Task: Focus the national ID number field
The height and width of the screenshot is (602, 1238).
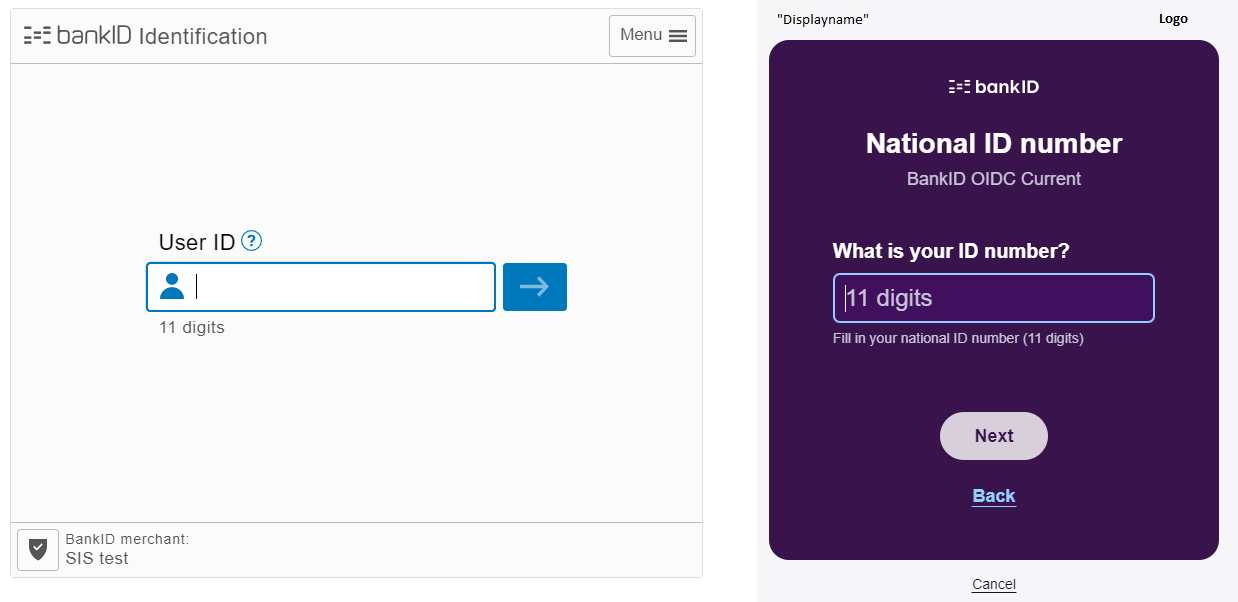Action: click(994, 298)
